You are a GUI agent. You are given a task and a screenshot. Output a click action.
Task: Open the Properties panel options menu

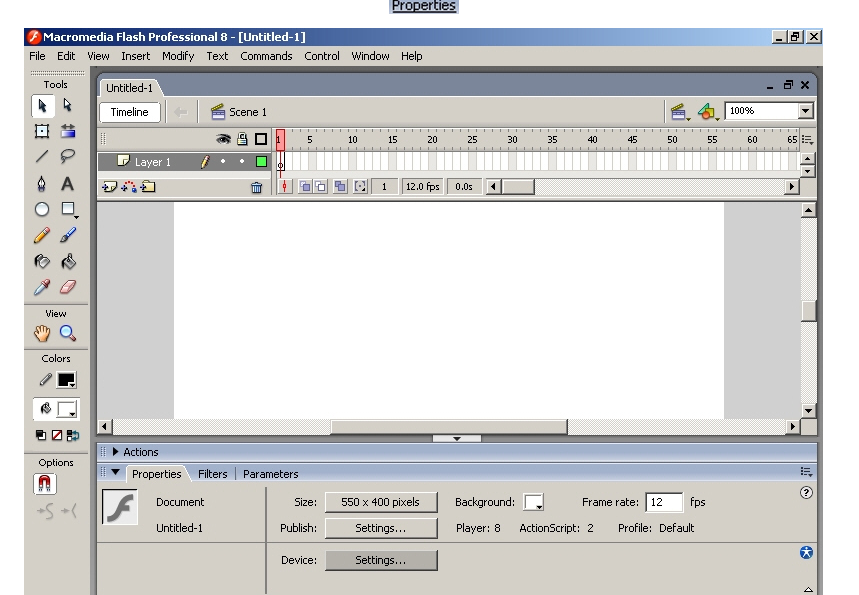pos(806,472)
